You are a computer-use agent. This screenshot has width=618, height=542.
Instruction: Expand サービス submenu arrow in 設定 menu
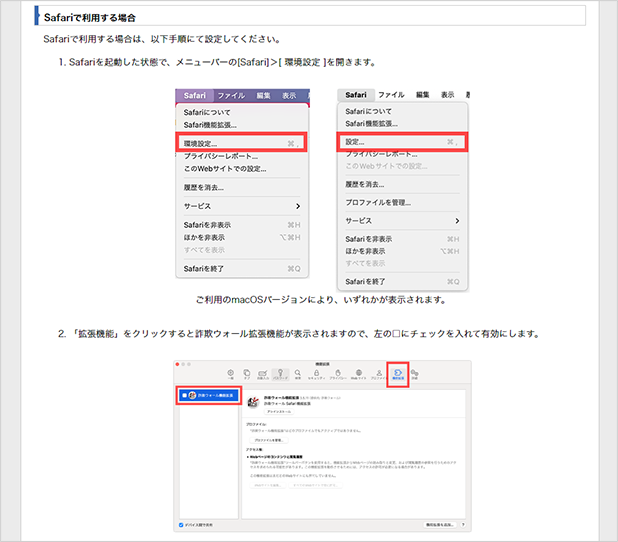457,219
